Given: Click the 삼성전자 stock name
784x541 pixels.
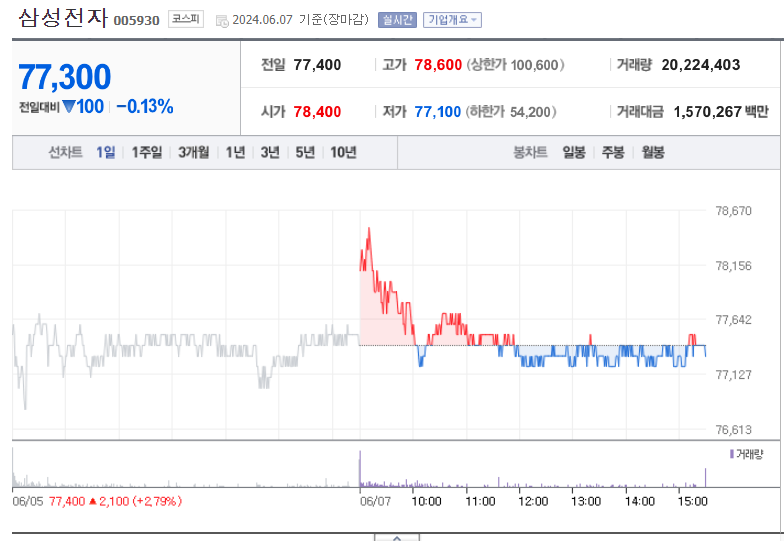Looking at the screenshot, I should click(x=62, y=18).
